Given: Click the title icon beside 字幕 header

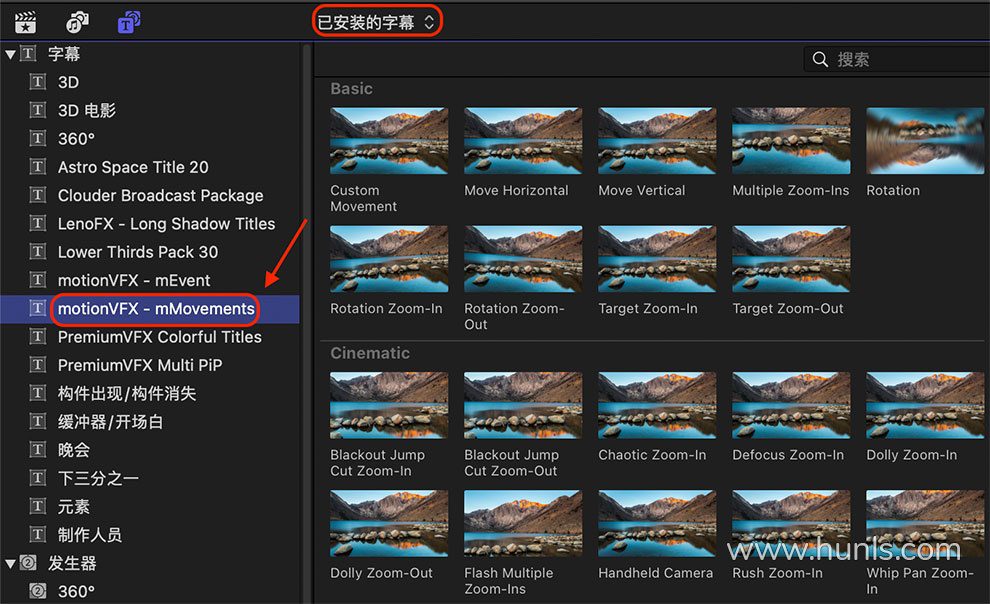Looking at the screenshot, I should [28, 54].
